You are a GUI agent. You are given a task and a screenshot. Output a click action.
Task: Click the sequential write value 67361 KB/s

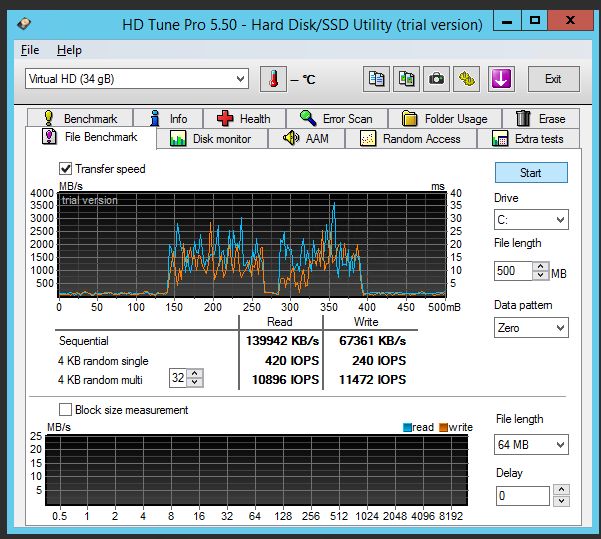pos(372,340)
